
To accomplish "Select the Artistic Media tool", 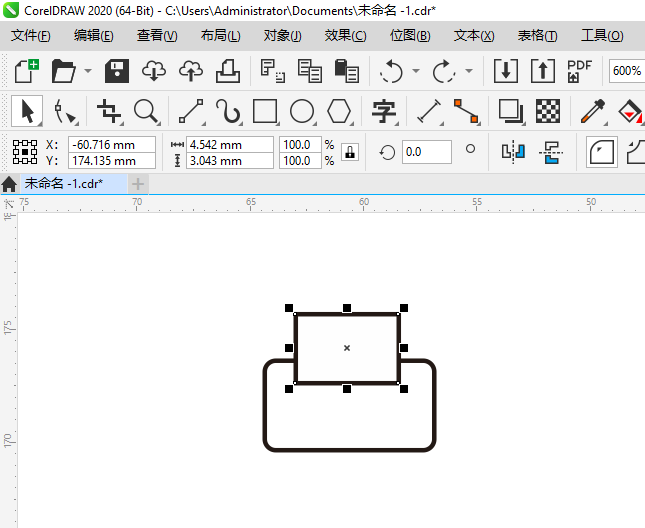I will coord(228,111).
